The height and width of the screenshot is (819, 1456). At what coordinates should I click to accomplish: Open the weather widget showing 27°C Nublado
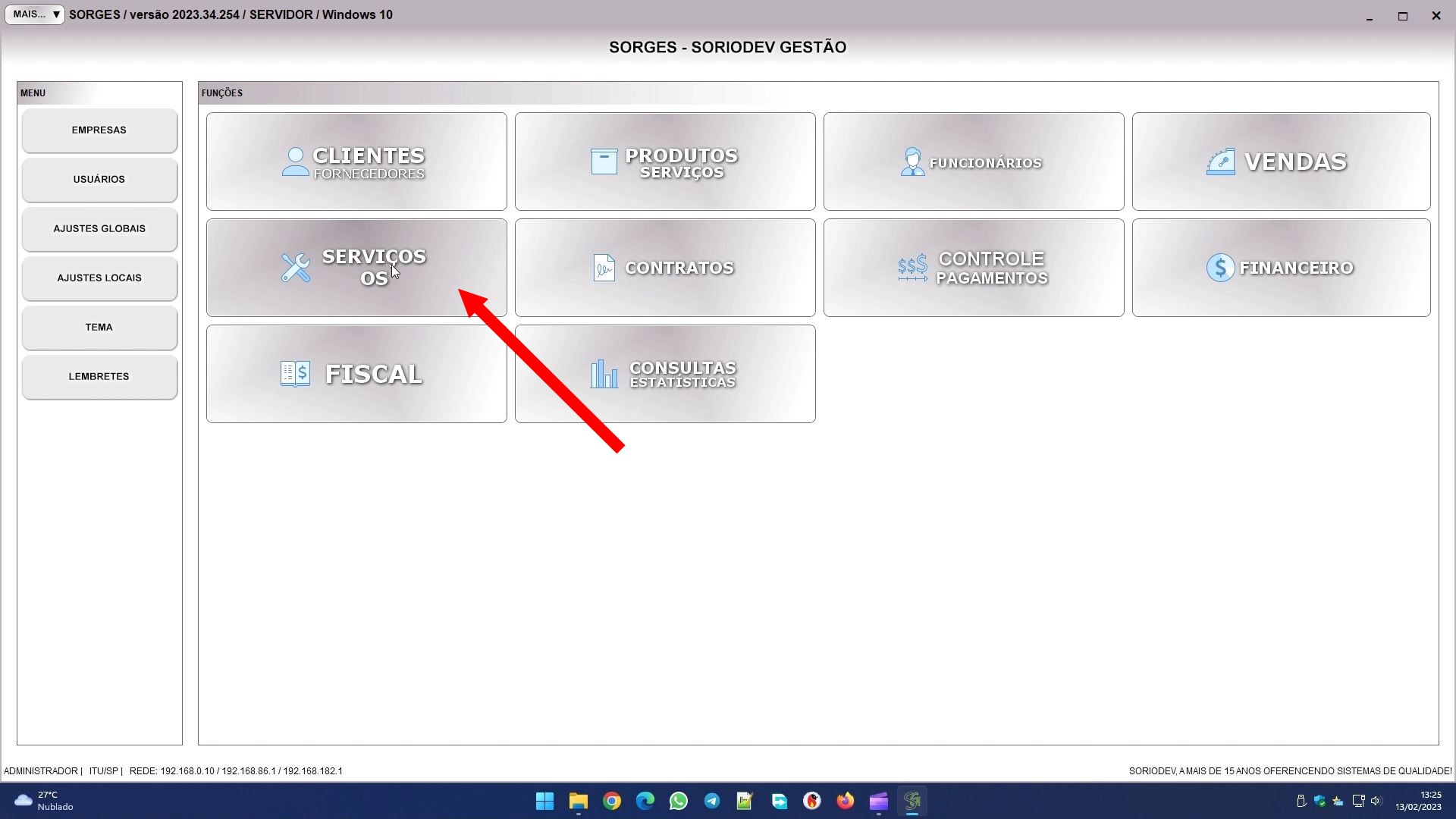click(44, 801)
